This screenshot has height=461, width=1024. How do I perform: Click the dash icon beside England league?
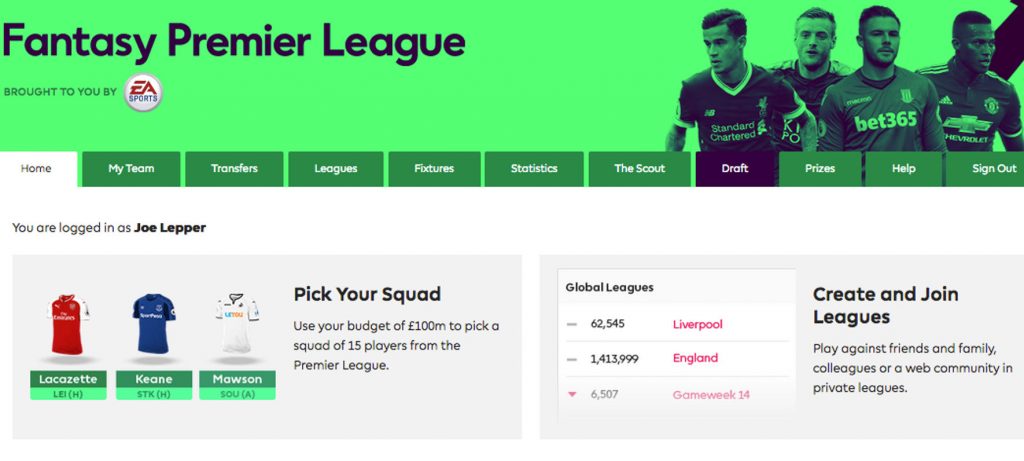pyautogui.click(x=572, y=358)
